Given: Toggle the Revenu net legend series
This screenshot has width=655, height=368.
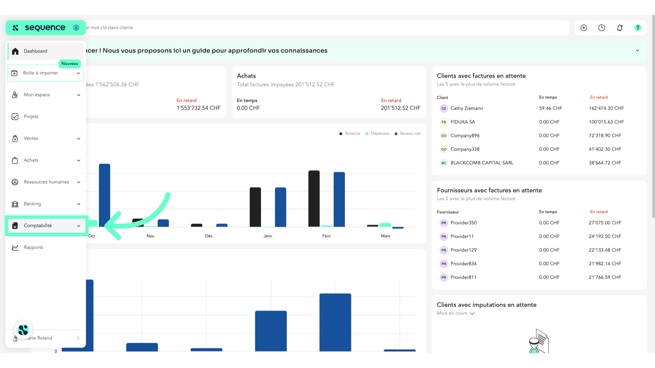Looking at the screenshot, I should [408, 134].
